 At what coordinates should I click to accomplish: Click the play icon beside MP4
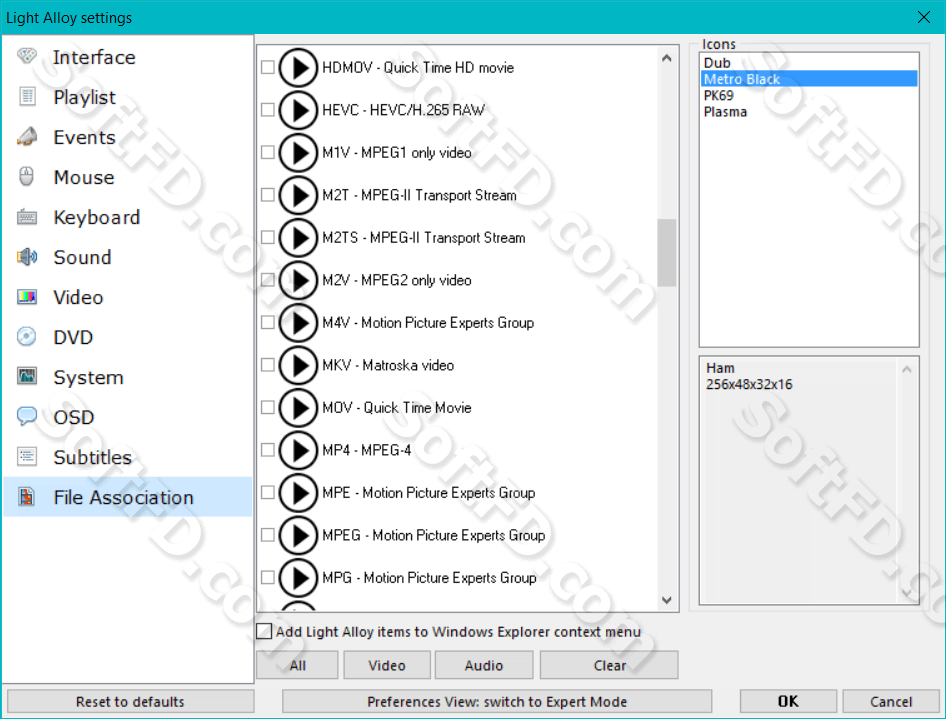298,450
